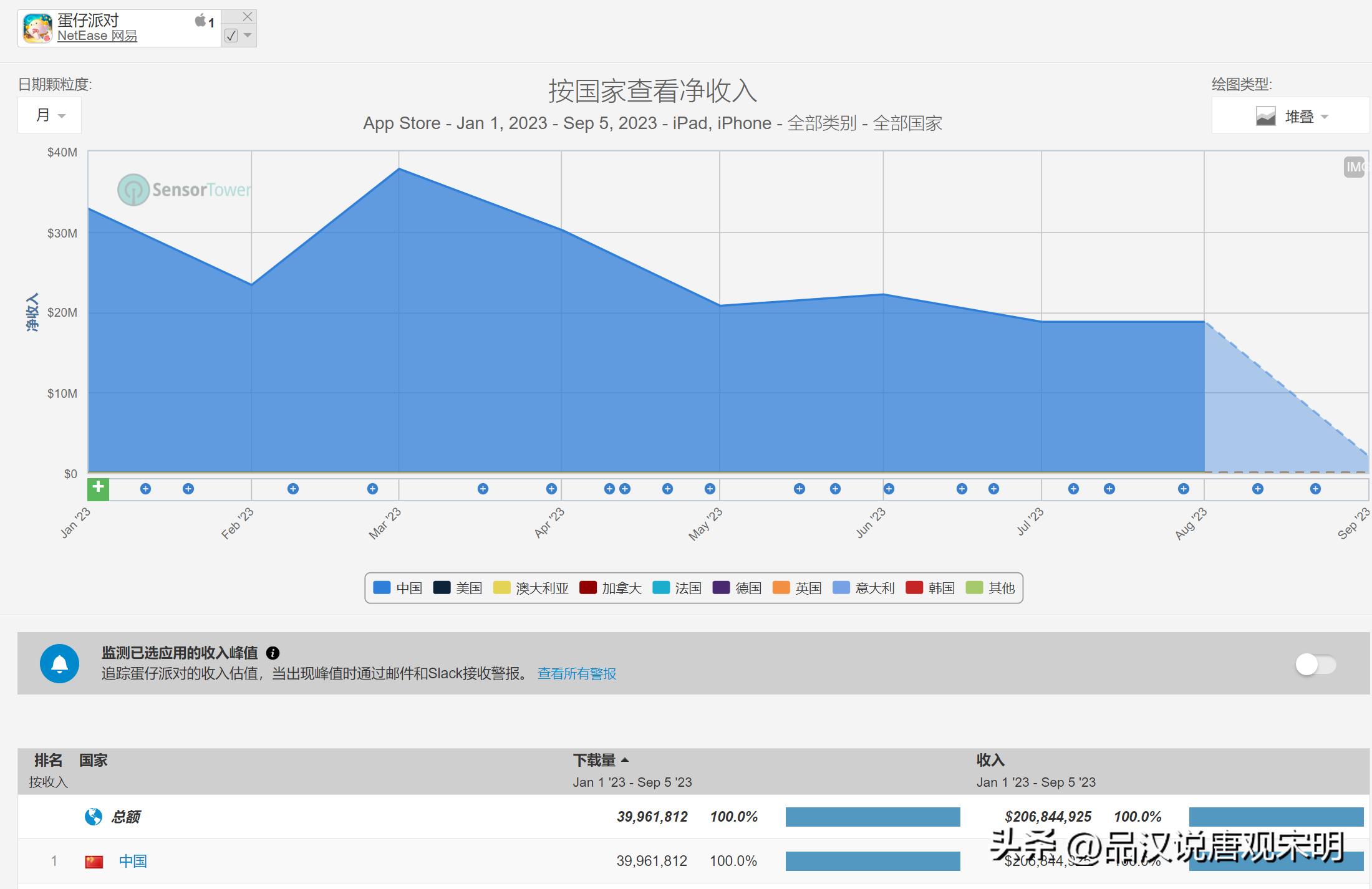This screenshot has height=889, width=1372.
Task: Click the blue plus marker near Sep '23
Action: (1314, 489)
